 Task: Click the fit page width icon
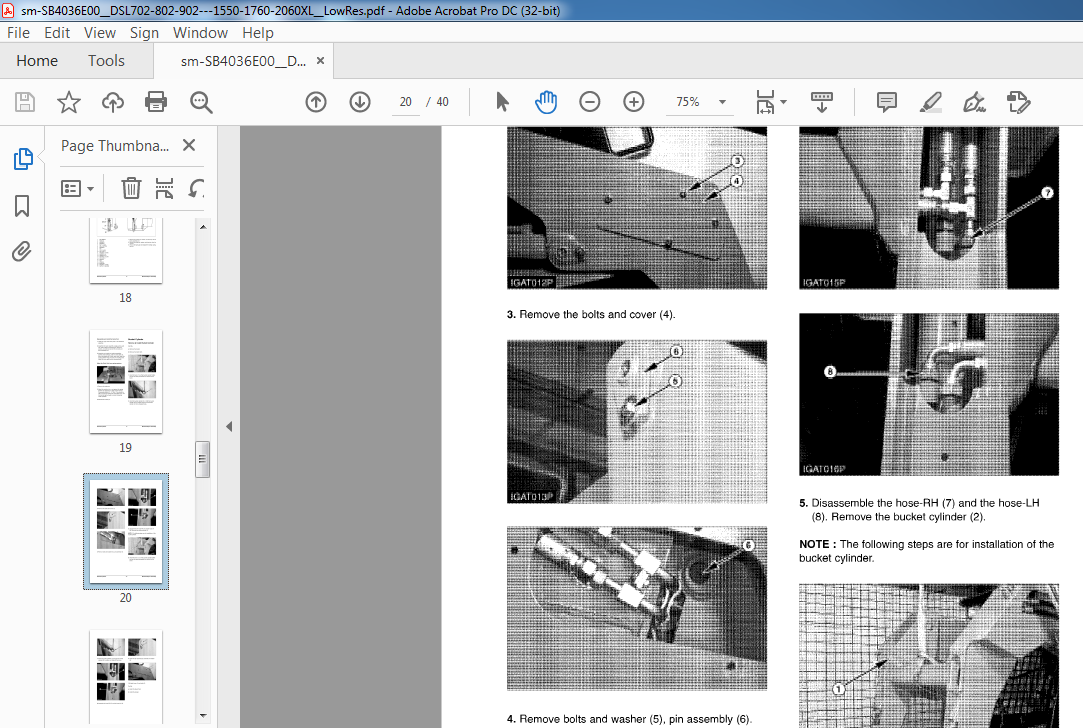765,102
